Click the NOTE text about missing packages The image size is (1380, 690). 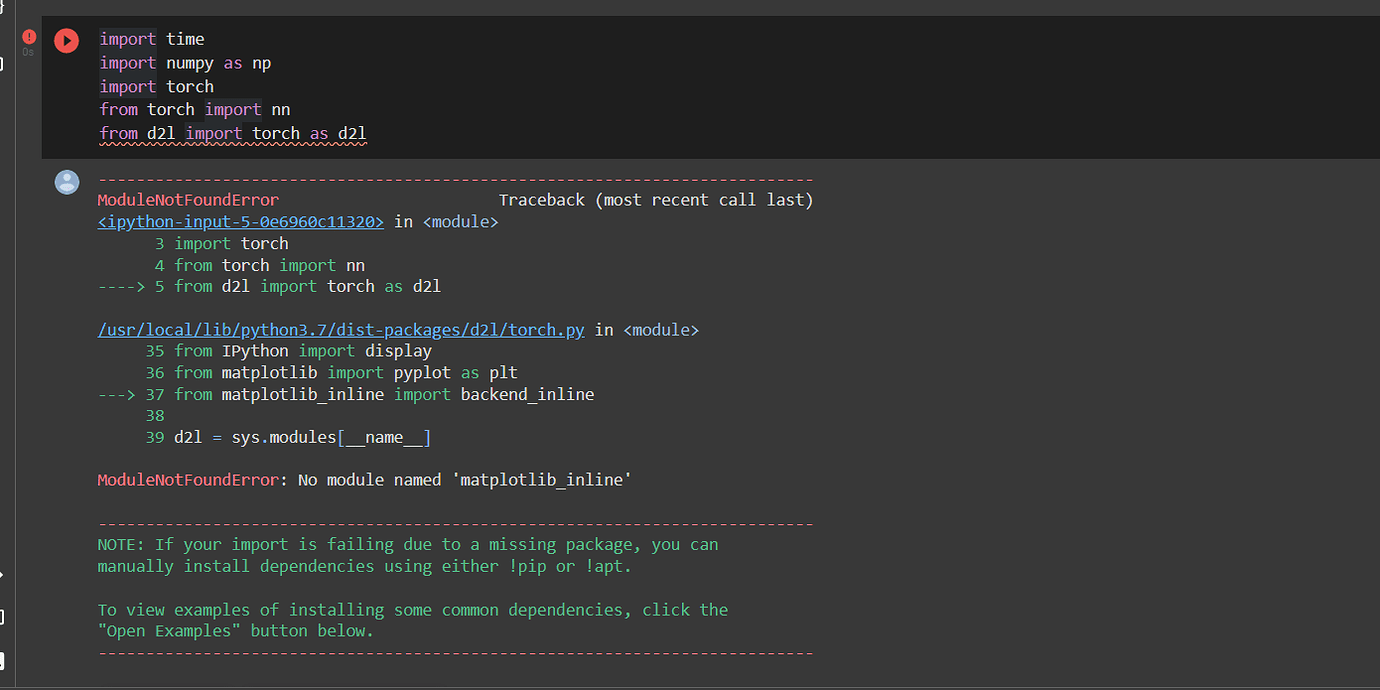coord(400,544)
